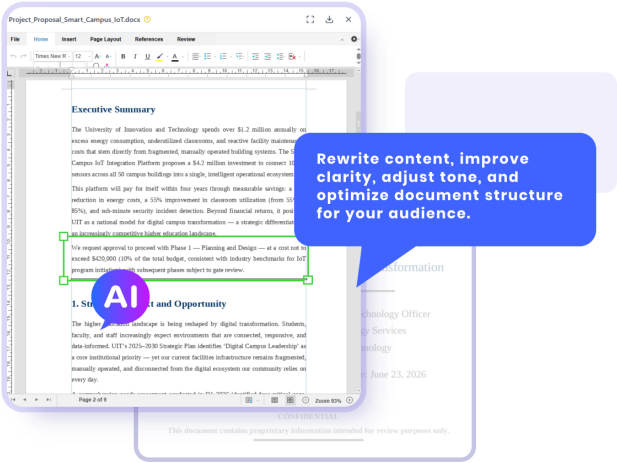Open font name dropdown Times New Roman
Viewport: 617px width, 463px height.
tap(52, 56)
